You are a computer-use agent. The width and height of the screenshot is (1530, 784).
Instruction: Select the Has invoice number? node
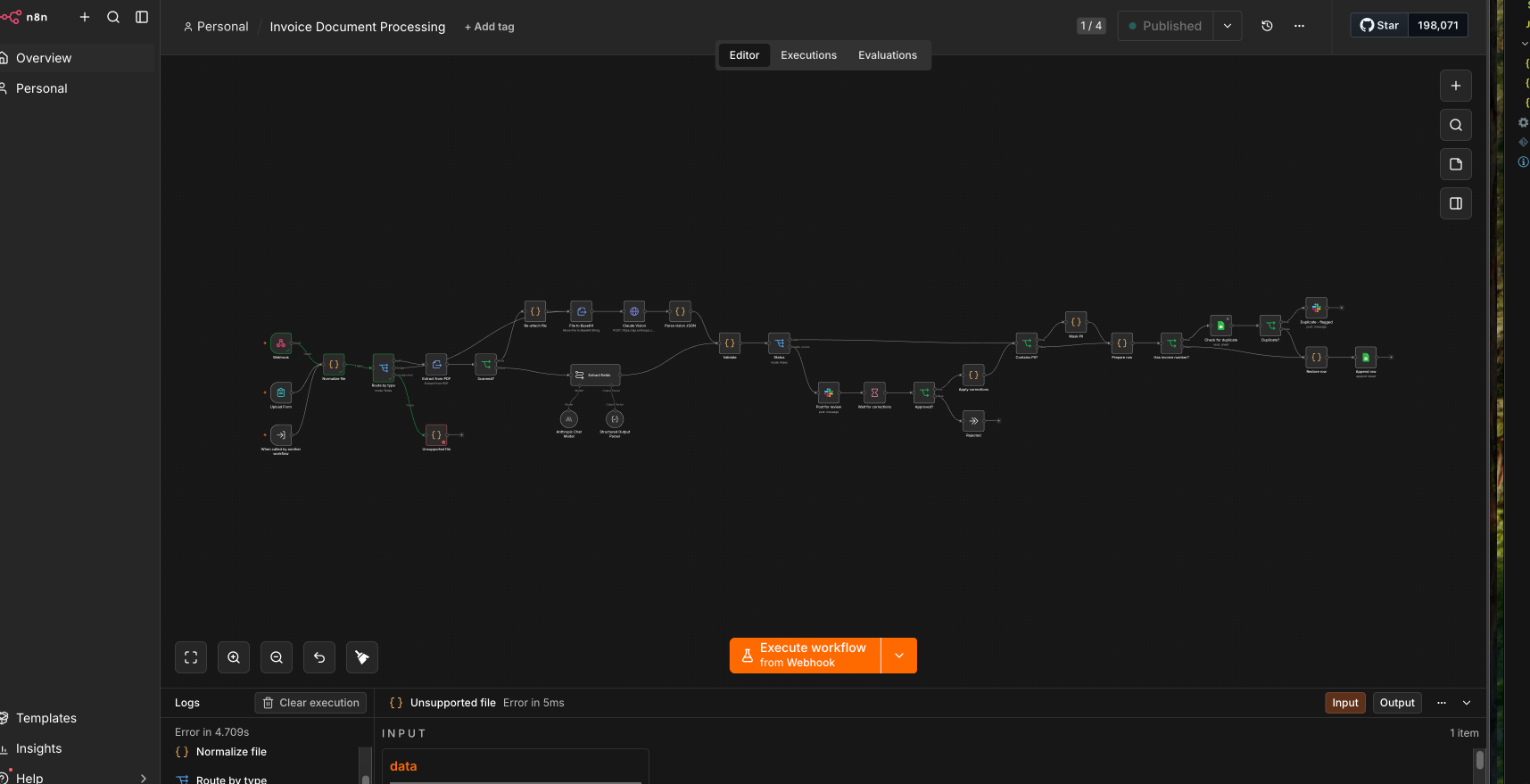[1171, 343]
